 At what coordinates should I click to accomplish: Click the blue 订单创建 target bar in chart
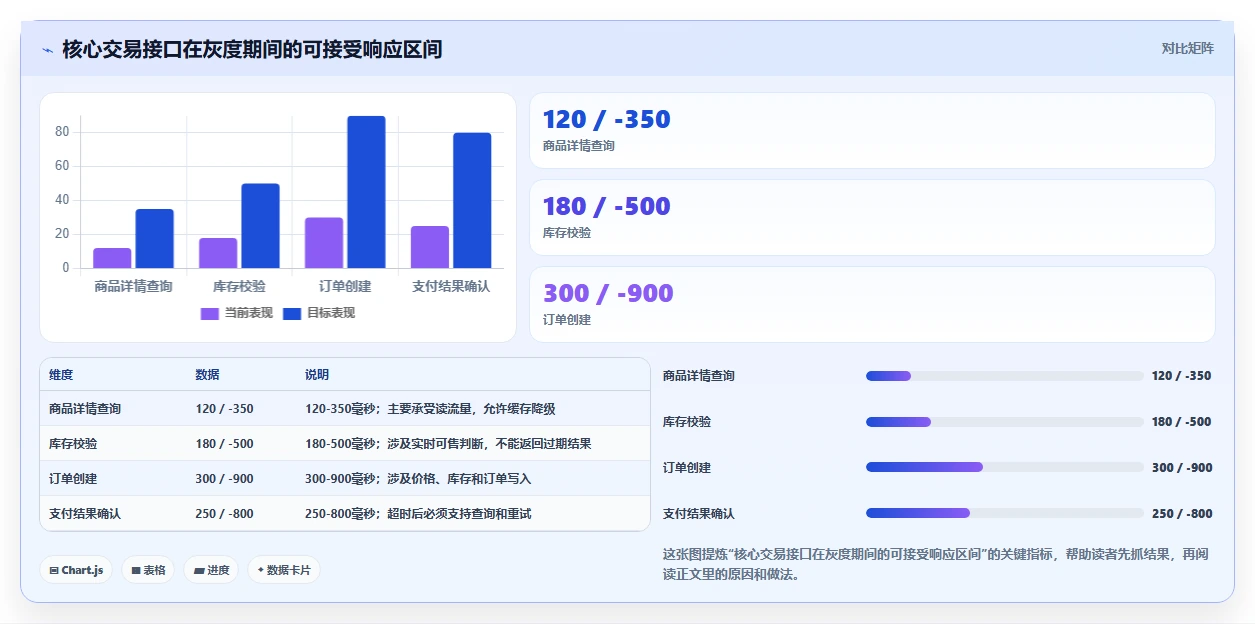(366, 192)
